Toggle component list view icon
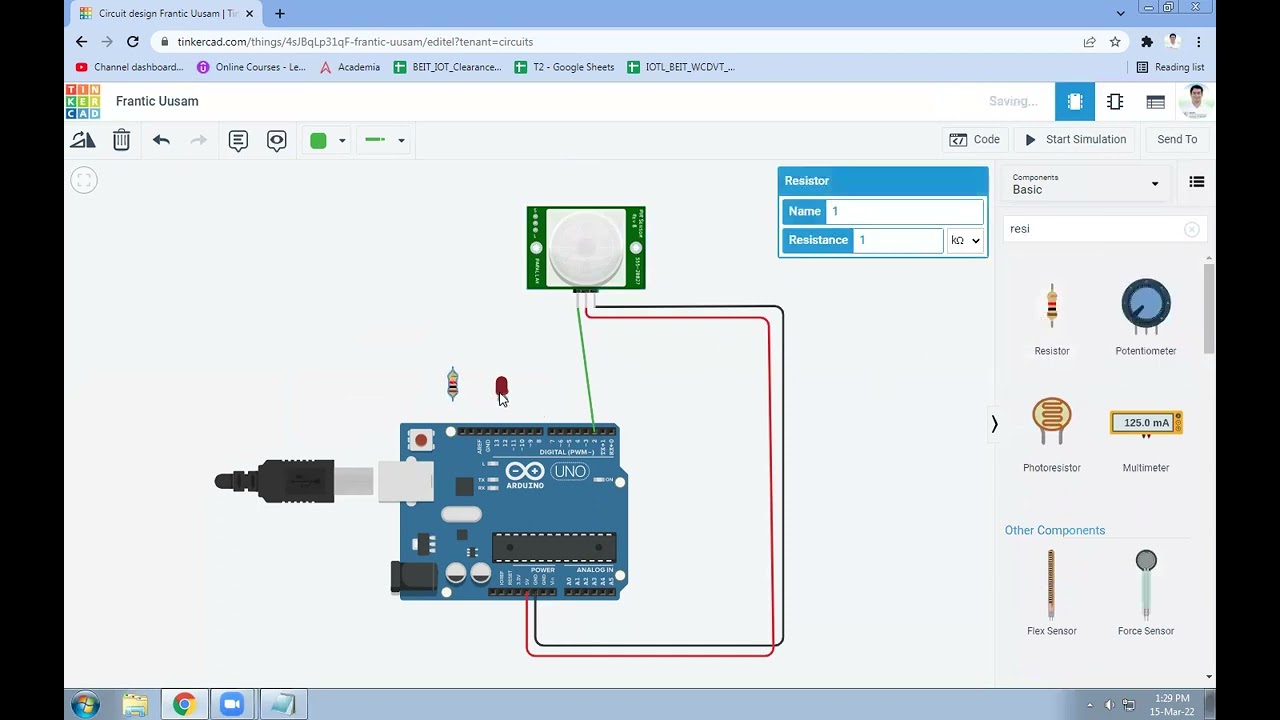The image size is (1280, 720). click(x=1196, y=182)
